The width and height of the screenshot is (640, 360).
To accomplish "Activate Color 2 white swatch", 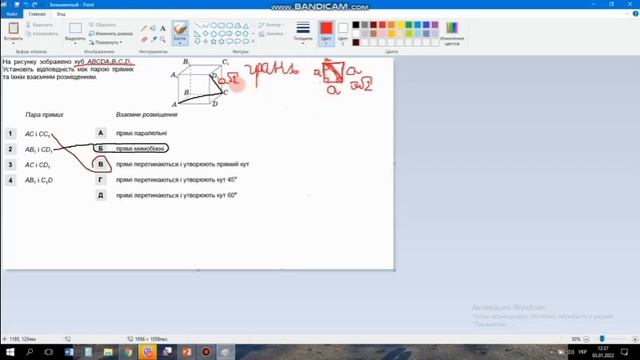I will tap(343, 33).
